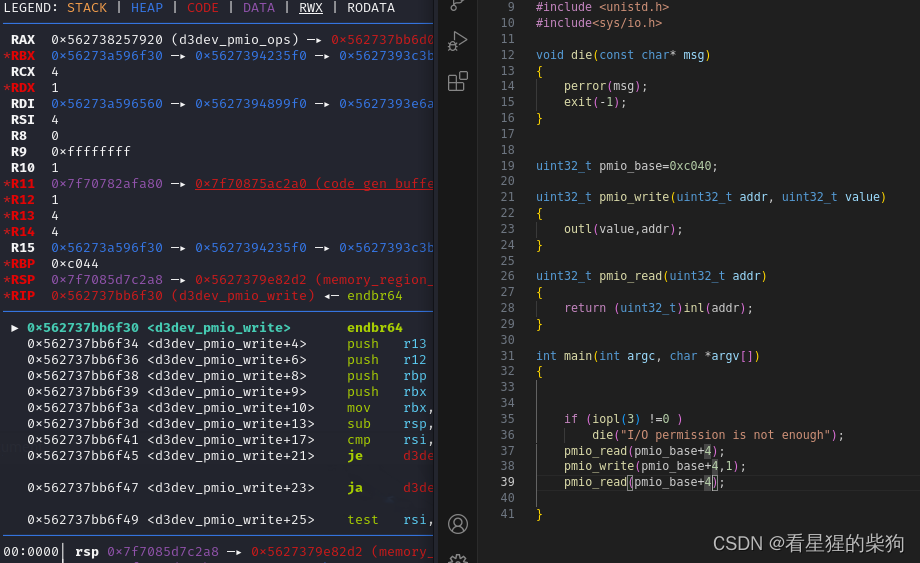Image resolution: width=920 pixels, height=563 pixels.
Task: Select the R9 value 0xffffffff
Action: [91, 152]
